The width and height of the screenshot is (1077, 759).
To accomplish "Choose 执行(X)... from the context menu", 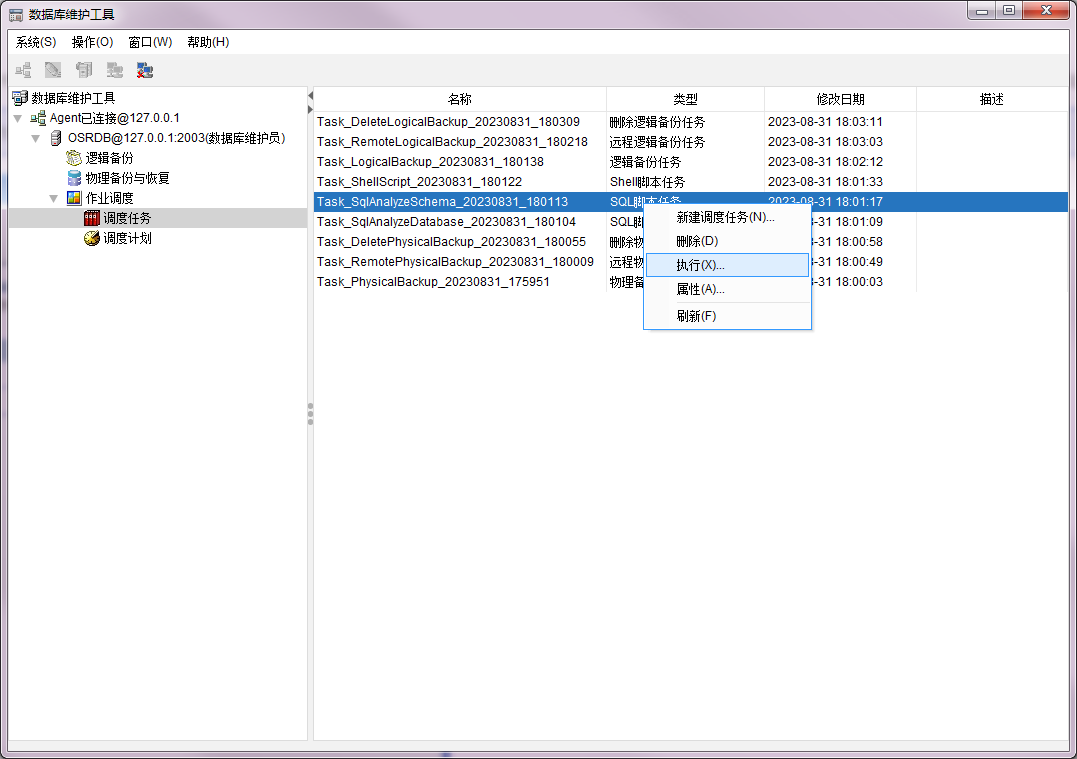I will coord(700,265).
